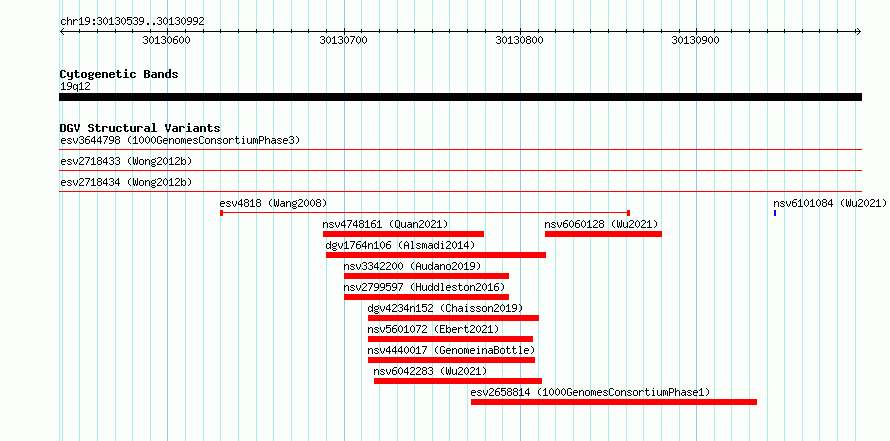Select the dgv4234n152 (Chaisson2019) label
This screenshot has width=890, height=441.
(445, 308)
